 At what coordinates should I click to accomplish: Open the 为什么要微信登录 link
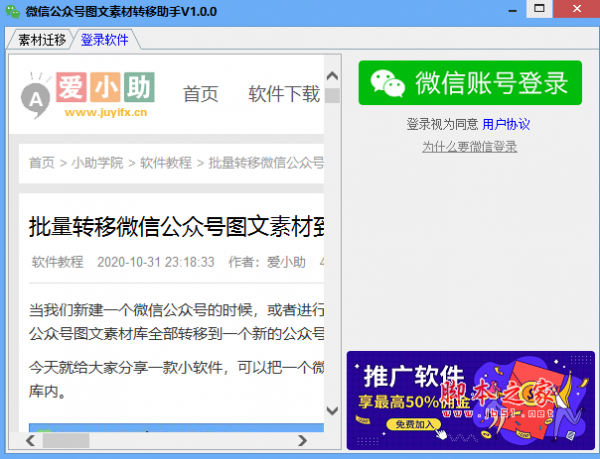(470, 147)
